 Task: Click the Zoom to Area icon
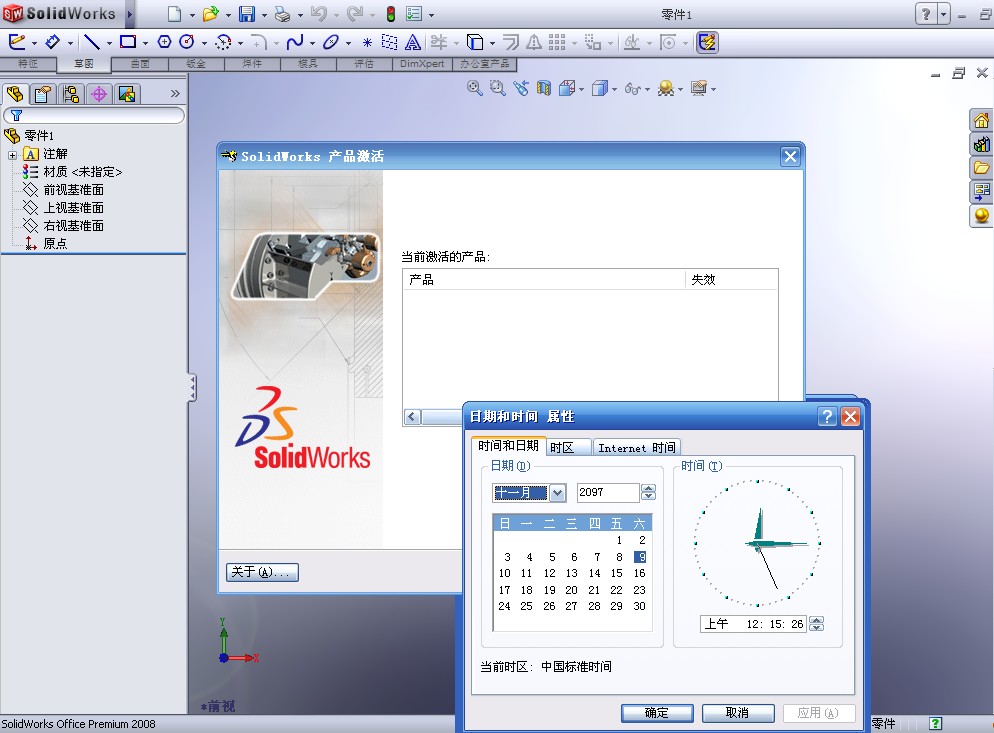click(498, 88)
